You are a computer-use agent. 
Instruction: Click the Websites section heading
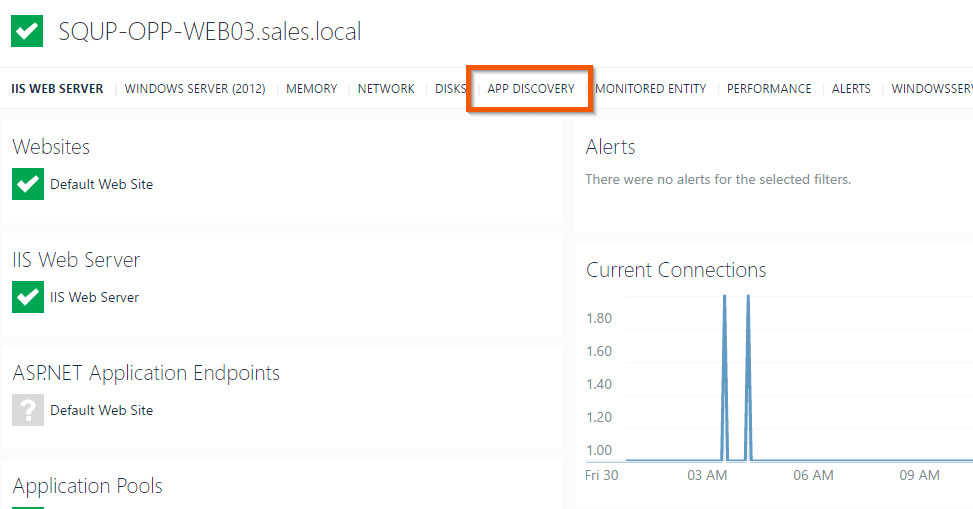coord(51,147)
